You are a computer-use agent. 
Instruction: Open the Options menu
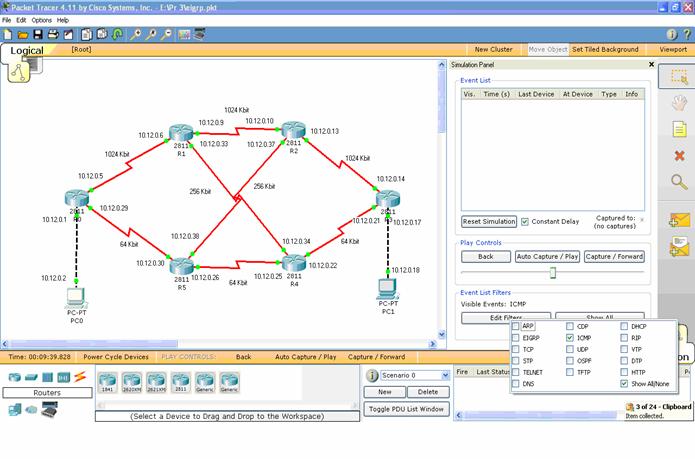click(x=41, y=20)
